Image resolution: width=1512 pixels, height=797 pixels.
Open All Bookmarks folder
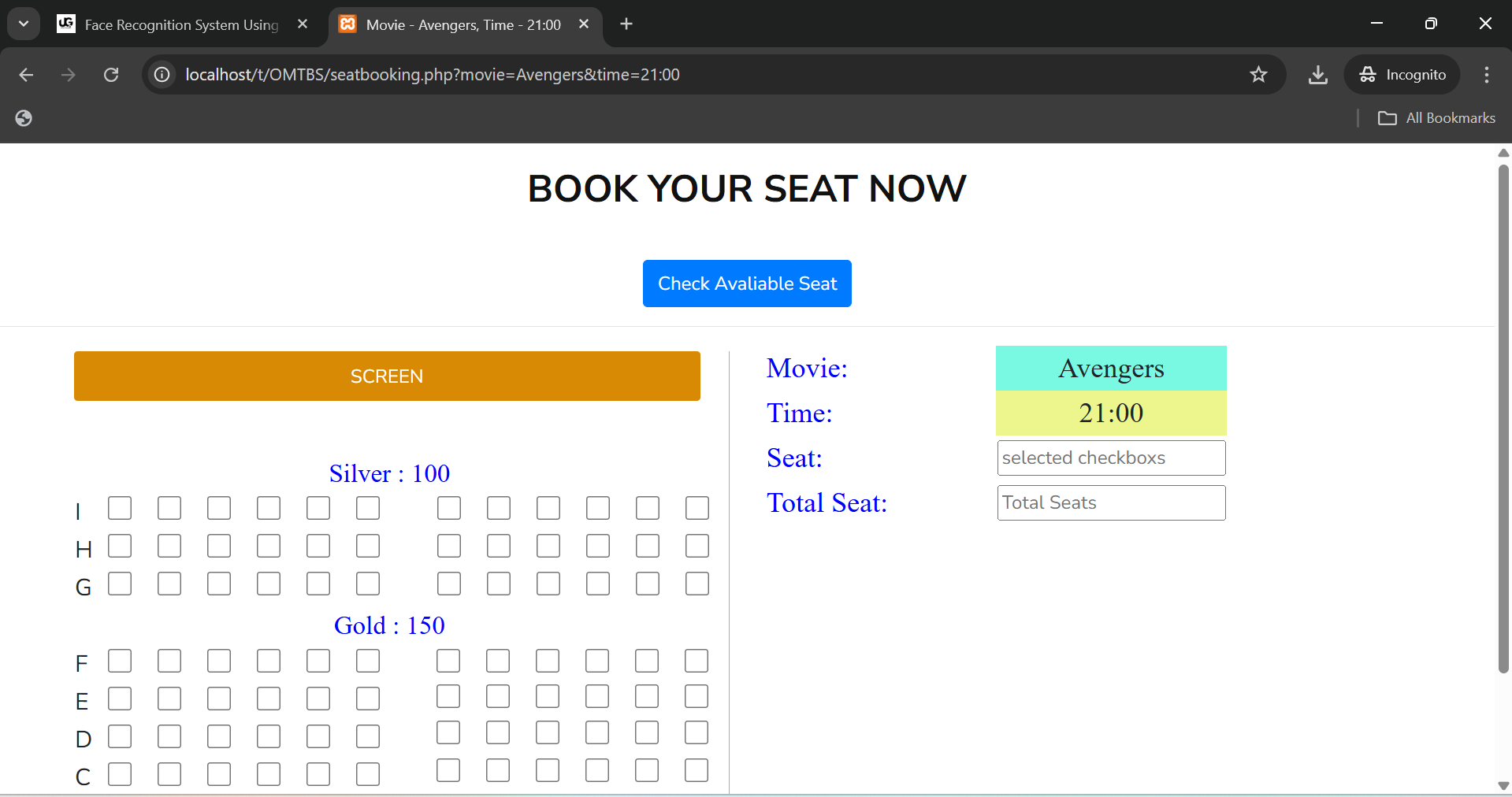(1436, 118)
